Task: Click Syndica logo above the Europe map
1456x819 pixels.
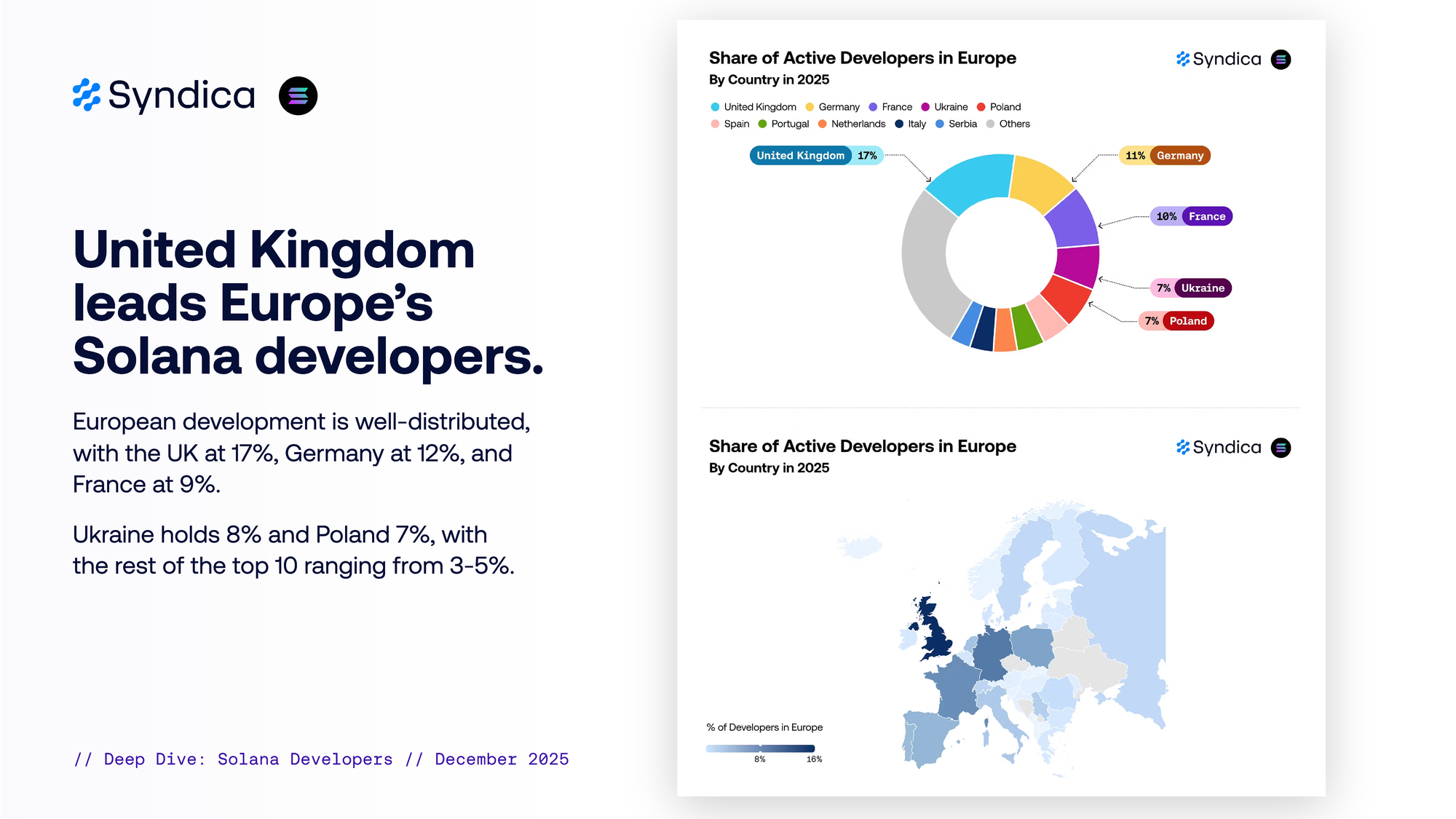Action: tap(1219, 448)
